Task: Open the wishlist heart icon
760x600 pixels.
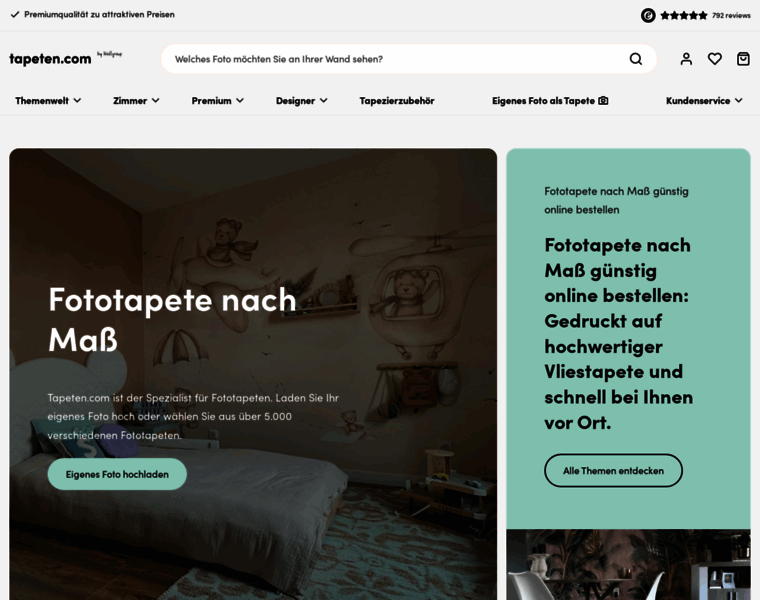Action: coord(714,59)
